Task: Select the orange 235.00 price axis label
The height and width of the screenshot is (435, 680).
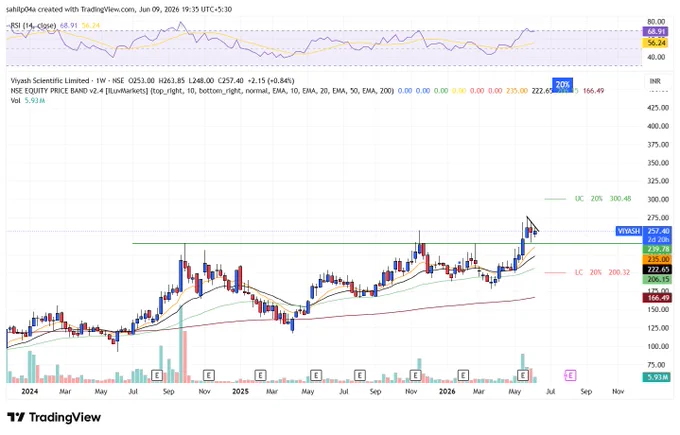Action: 658,259
